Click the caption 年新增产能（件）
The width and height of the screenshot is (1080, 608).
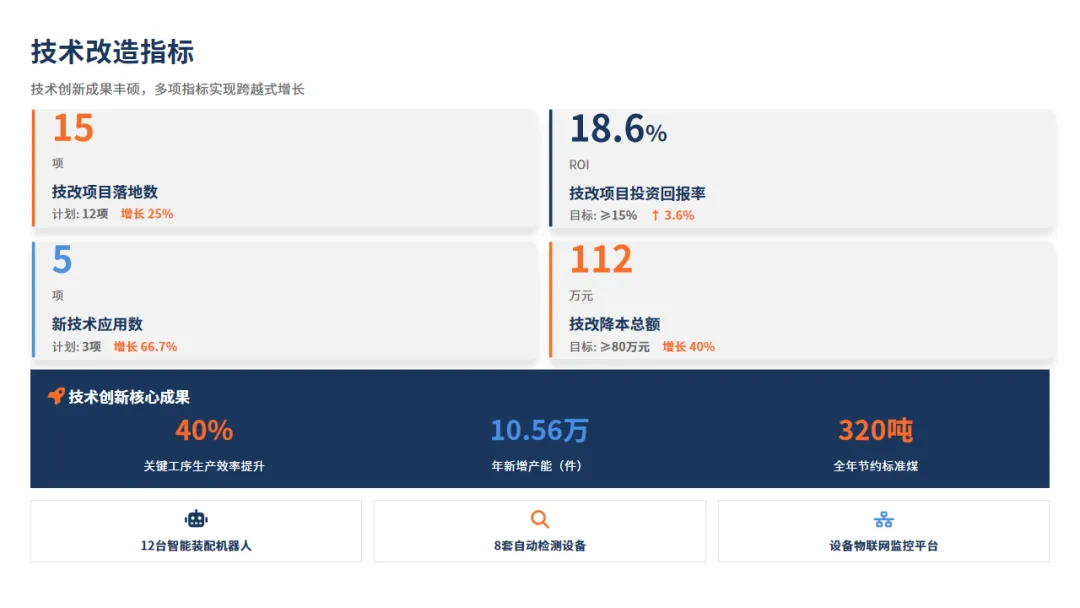tap(539, 466)
